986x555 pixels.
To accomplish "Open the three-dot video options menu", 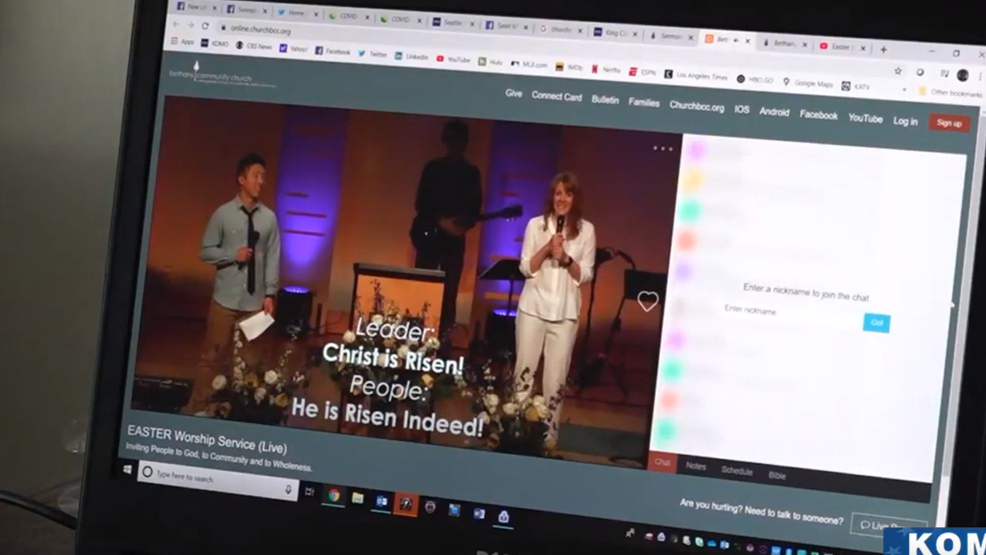I will coord(663,148).
